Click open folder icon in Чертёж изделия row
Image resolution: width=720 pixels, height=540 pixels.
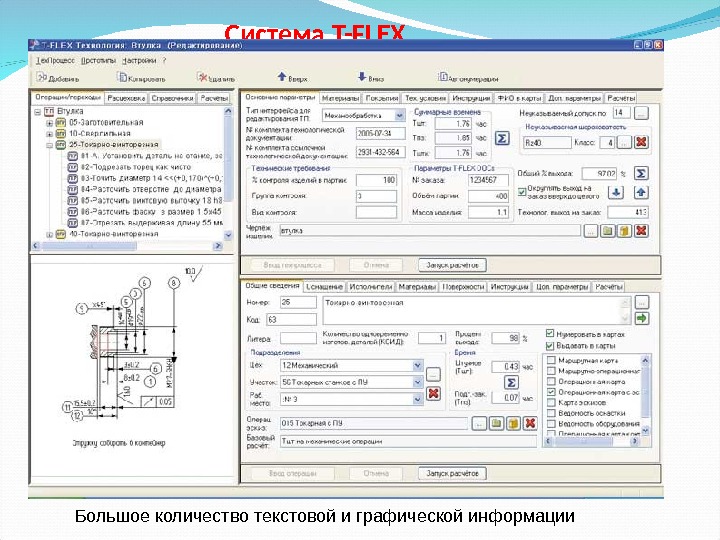pyautogui.click(x=608, y=231)
